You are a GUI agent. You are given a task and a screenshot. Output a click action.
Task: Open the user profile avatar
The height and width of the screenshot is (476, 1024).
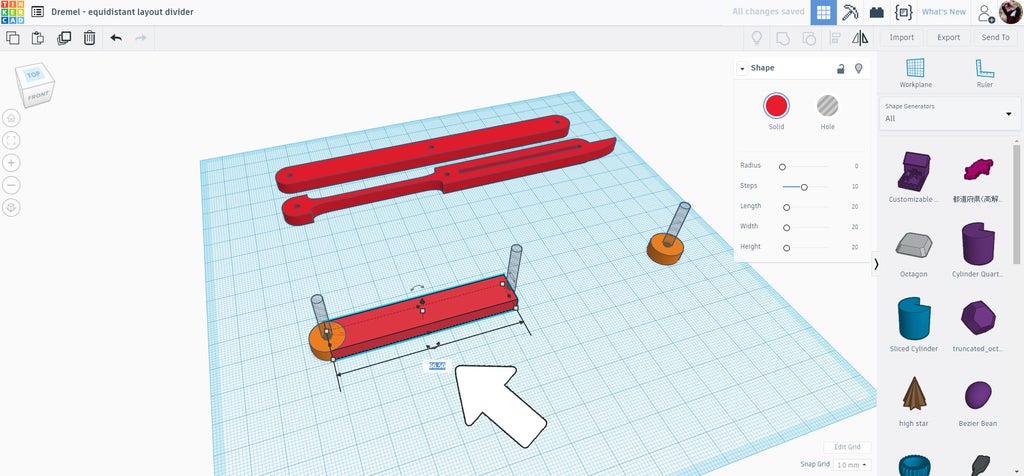pyautogui.click(x=1010, y=12)
